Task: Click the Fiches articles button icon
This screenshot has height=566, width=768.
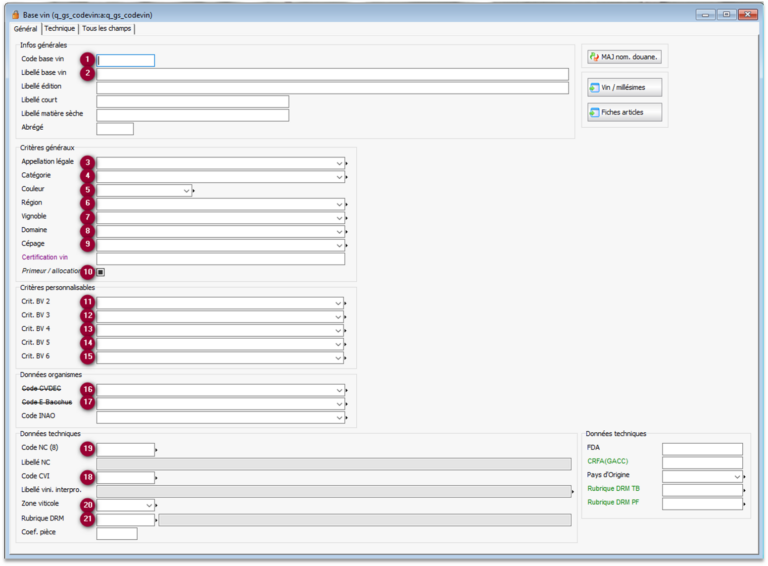Action: pos(595,113)
